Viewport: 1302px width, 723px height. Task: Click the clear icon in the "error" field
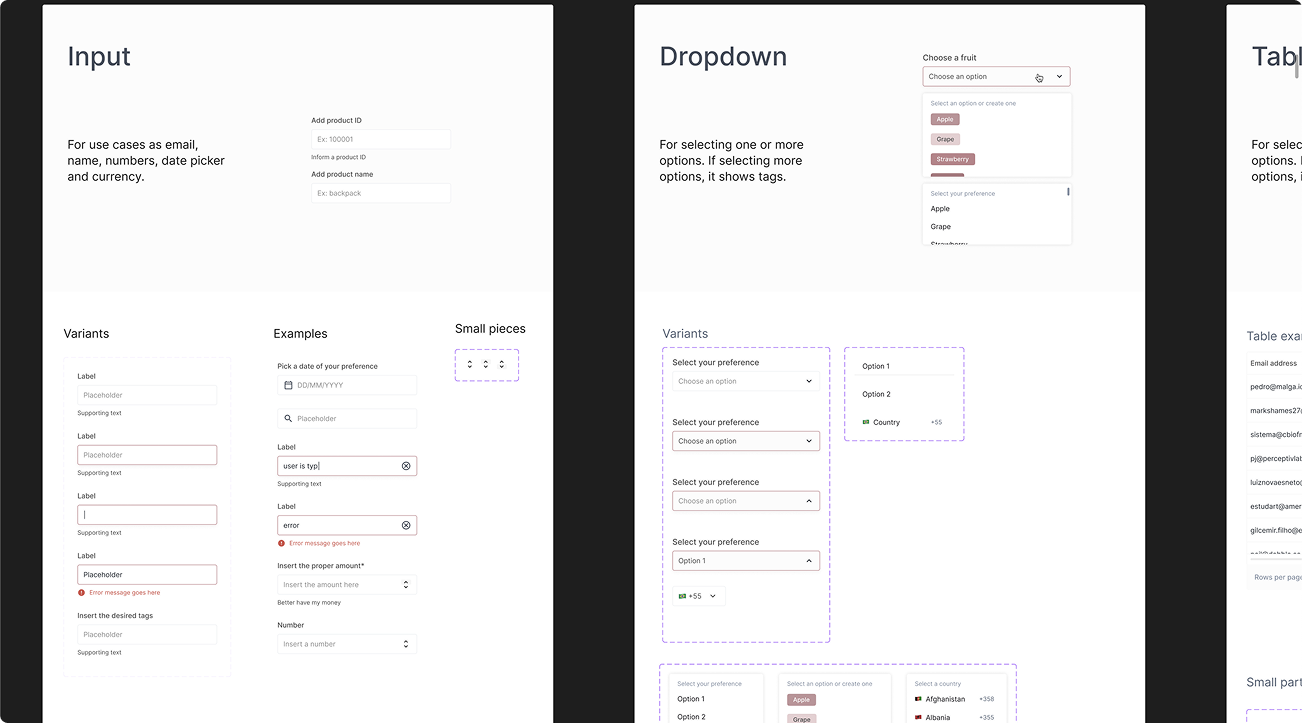[406, 525]
